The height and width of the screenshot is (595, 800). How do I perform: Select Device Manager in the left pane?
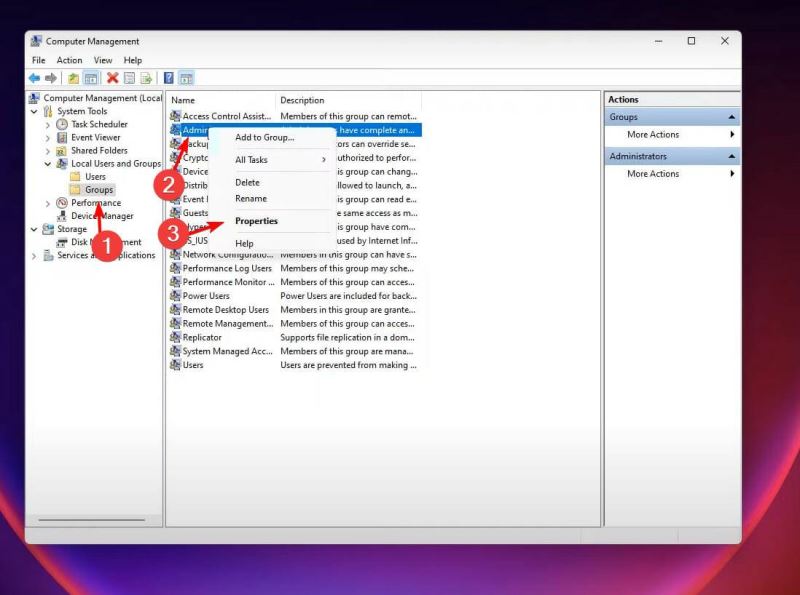tap(102, 215)
